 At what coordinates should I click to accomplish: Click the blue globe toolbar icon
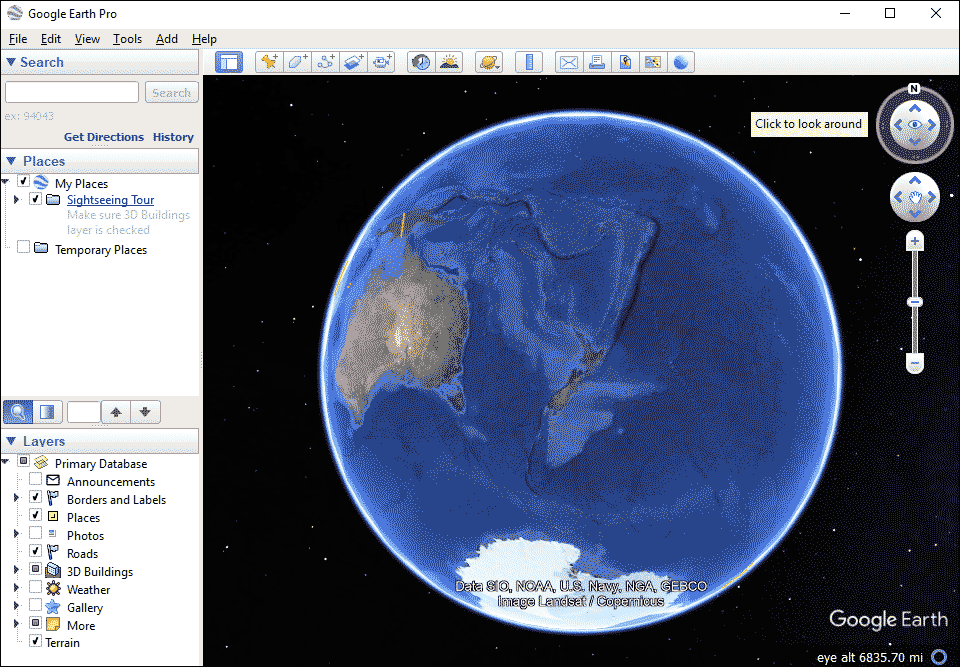681,62
